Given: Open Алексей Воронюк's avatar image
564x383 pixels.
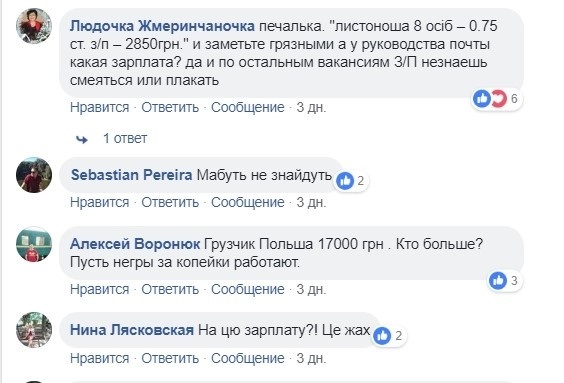Looking at the screenshot, I should click(34, 244).
